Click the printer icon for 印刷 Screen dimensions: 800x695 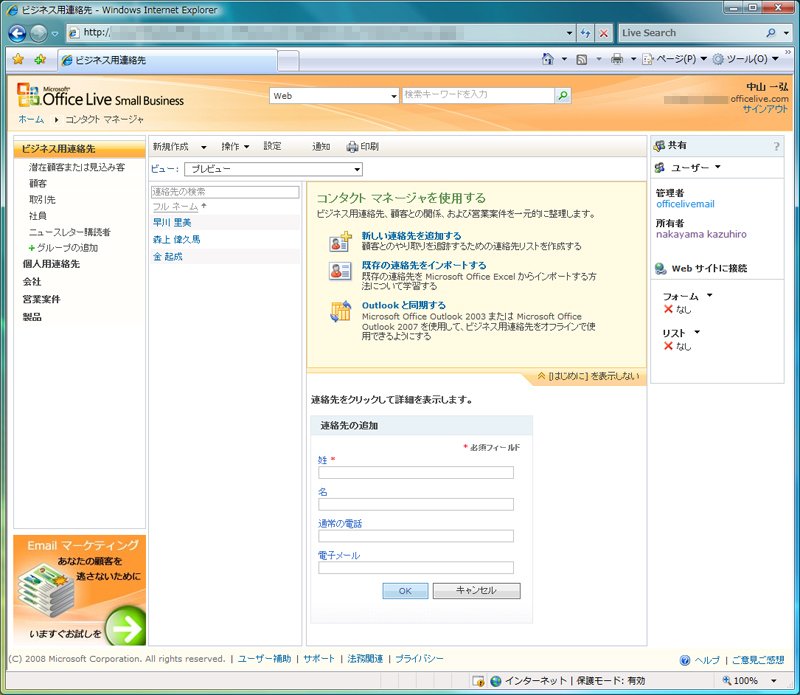point(352,147)
